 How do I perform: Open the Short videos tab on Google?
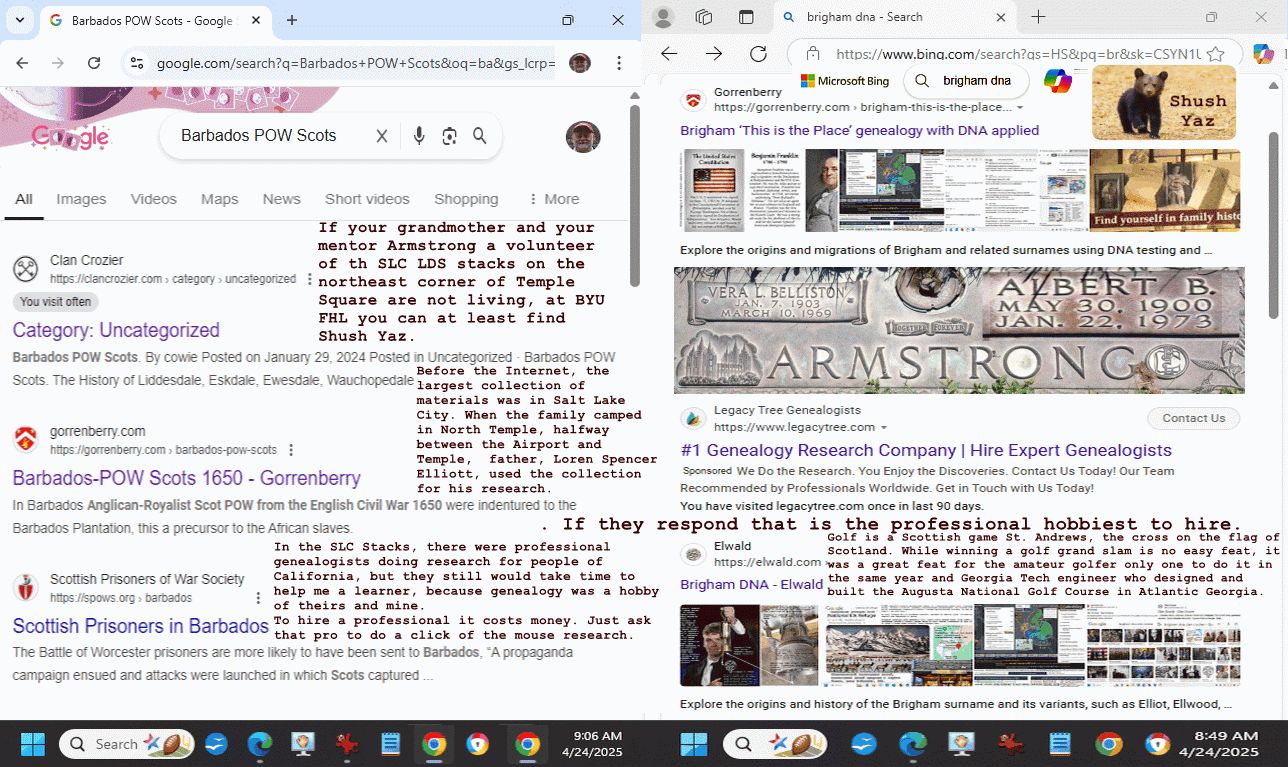point(367,199)
